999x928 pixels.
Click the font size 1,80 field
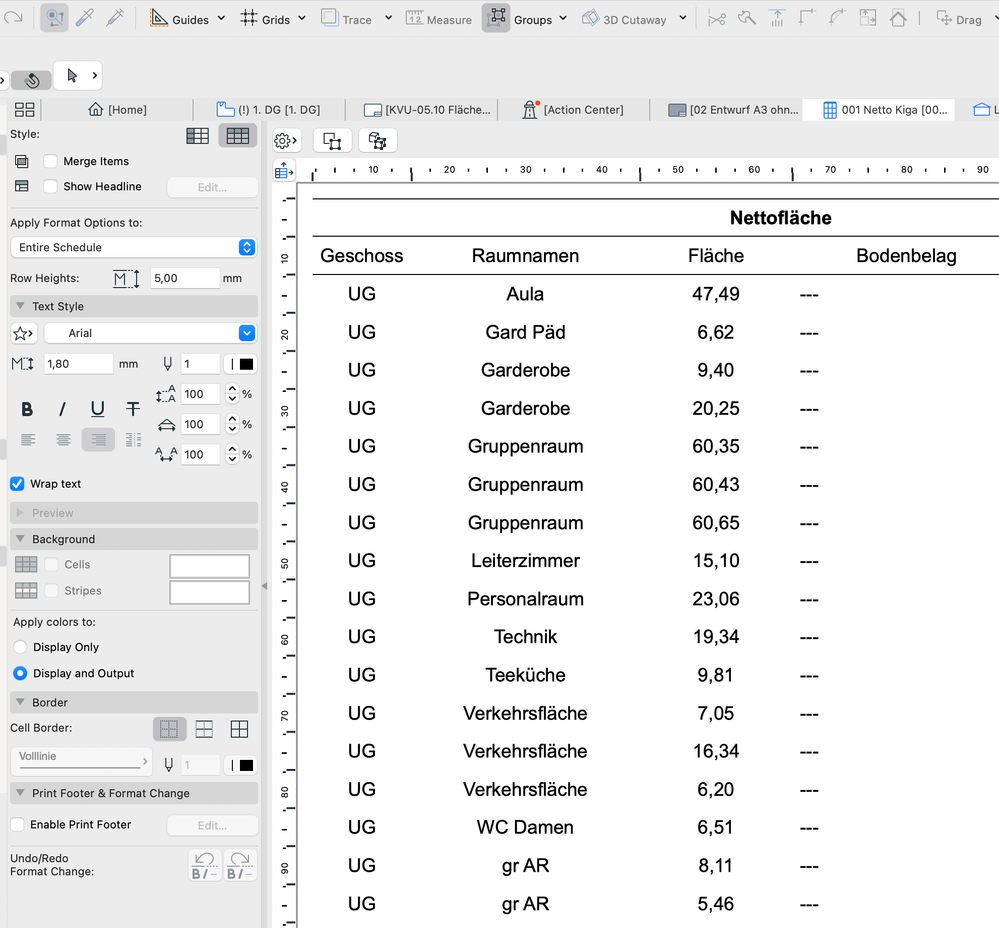click(78, 364)
